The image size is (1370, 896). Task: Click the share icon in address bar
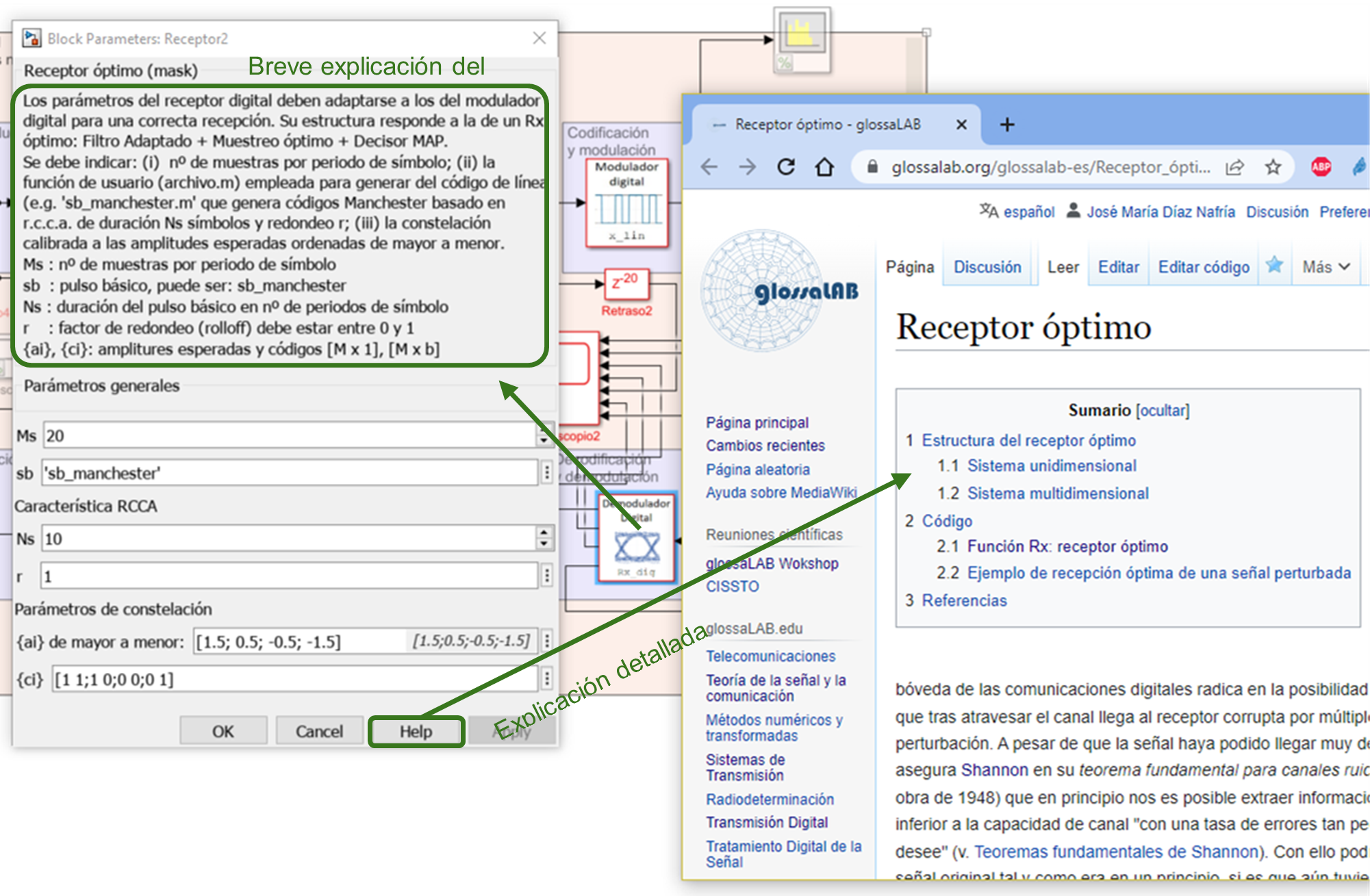click(x=1234, y=167)
